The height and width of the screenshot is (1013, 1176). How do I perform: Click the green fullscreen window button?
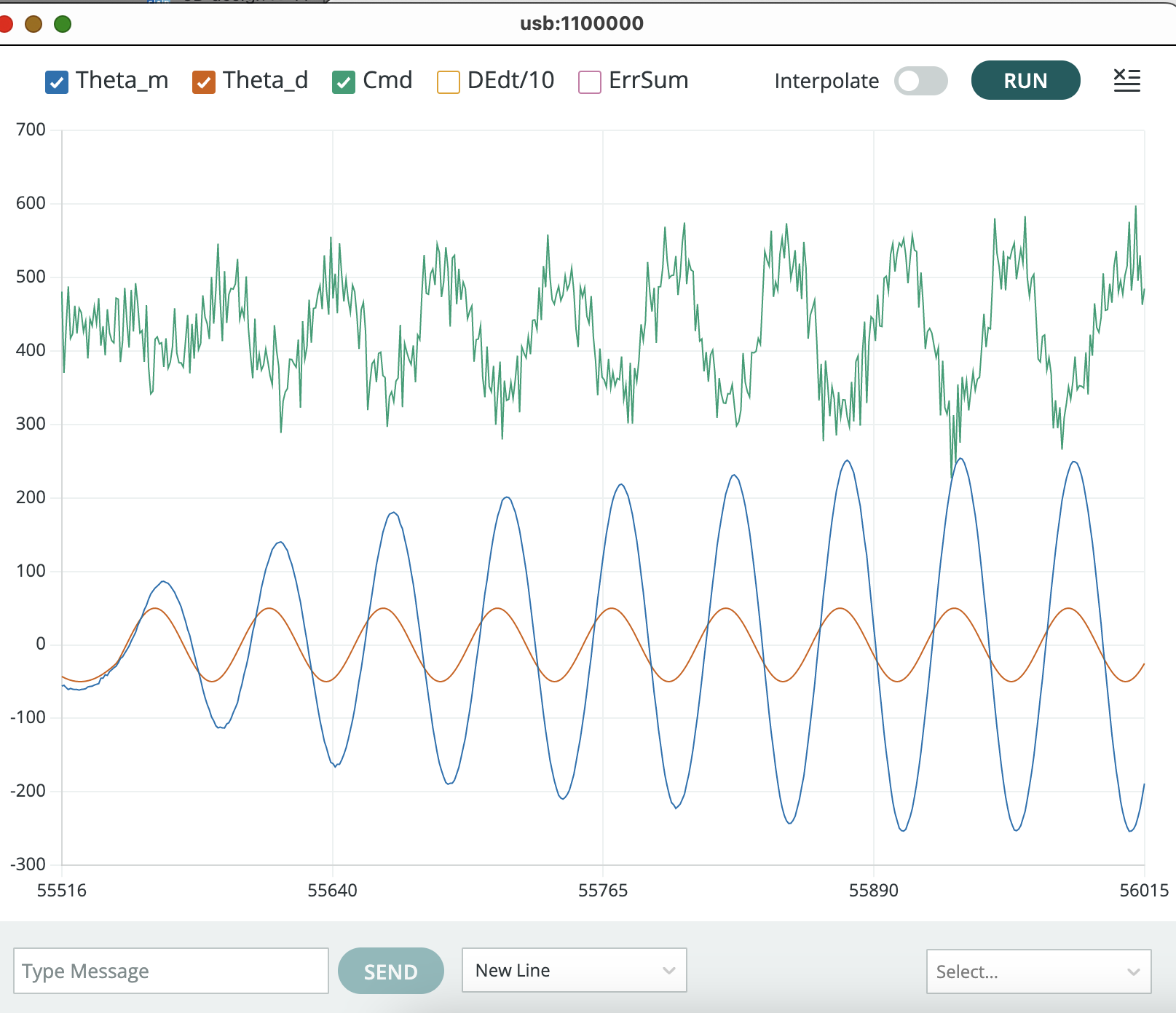[x=63, y=24]
